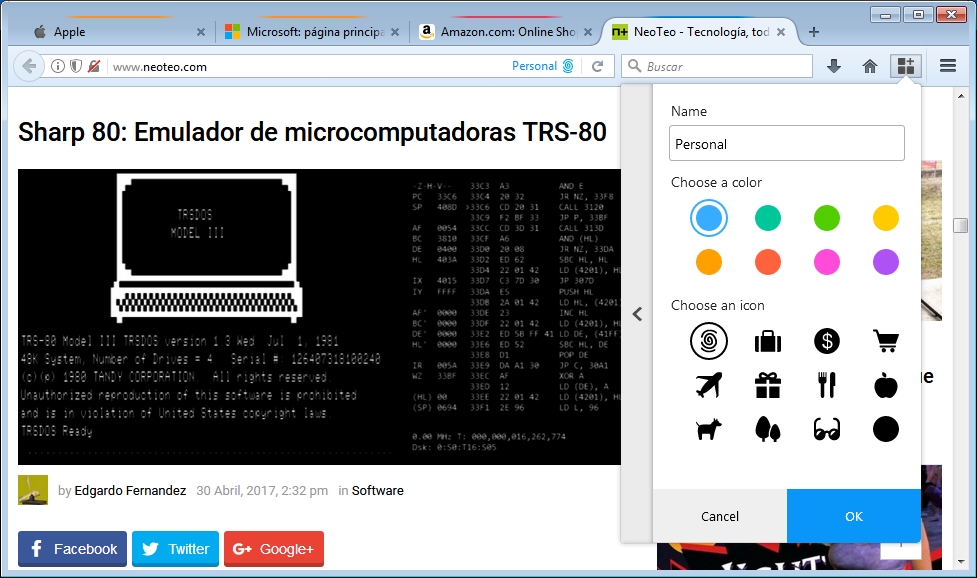Share on Google+ button
The width and height of the screenshot is (977, 578).
pyautogui.click(x=274, y=549)
